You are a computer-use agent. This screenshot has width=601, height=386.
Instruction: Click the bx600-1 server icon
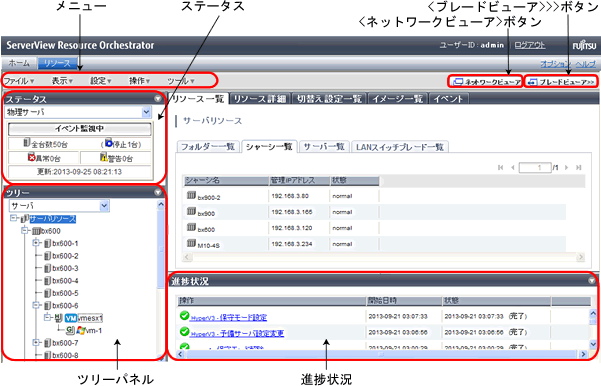(x=48, y=244)
